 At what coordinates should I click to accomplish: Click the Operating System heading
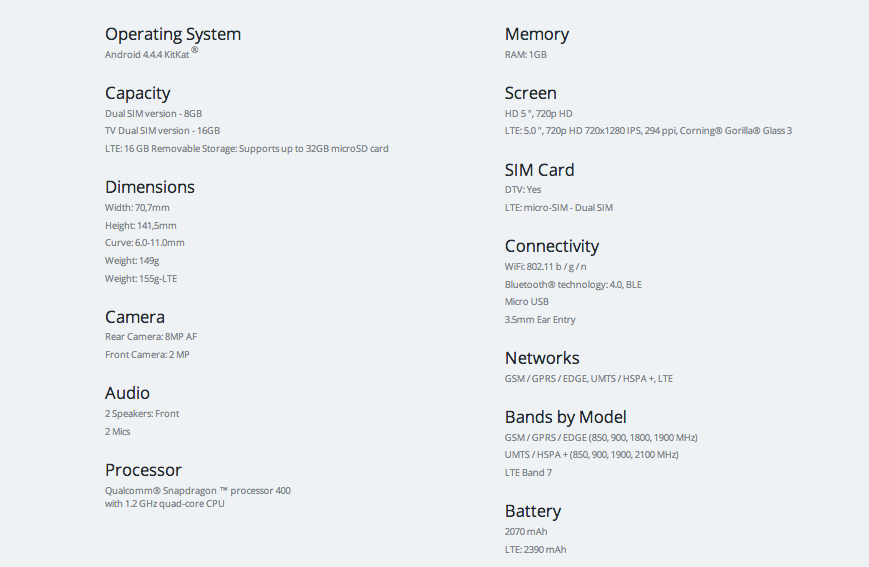pos(172,34)
